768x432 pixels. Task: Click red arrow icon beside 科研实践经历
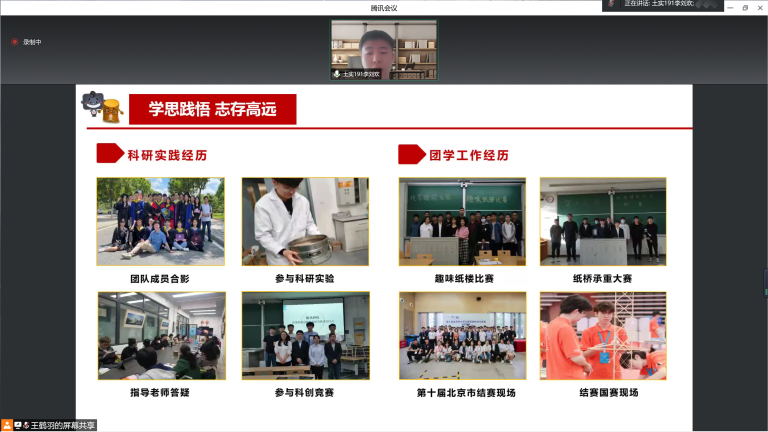[x=109, y=155]
